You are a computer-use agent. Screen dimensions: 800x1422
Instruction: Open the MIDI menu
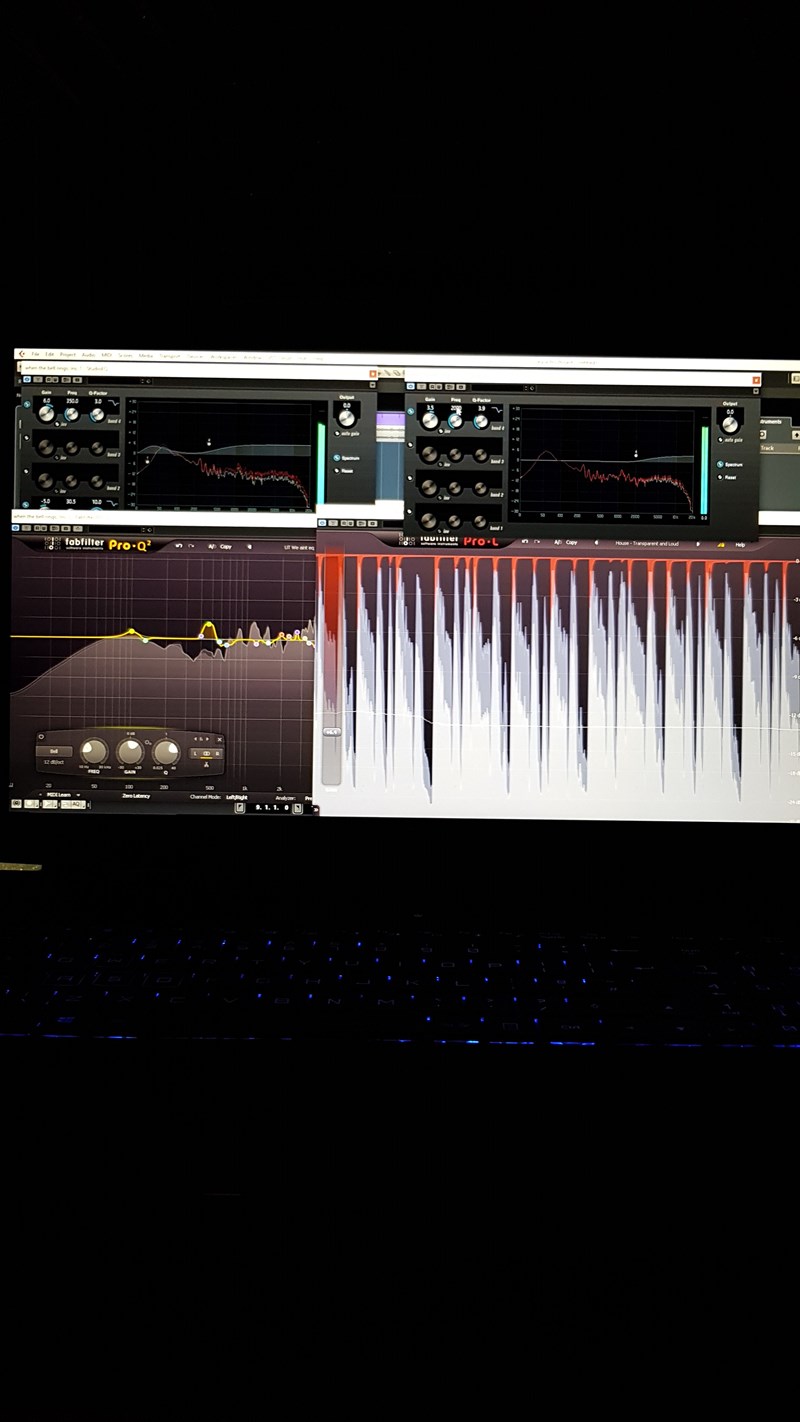[106, 355]
